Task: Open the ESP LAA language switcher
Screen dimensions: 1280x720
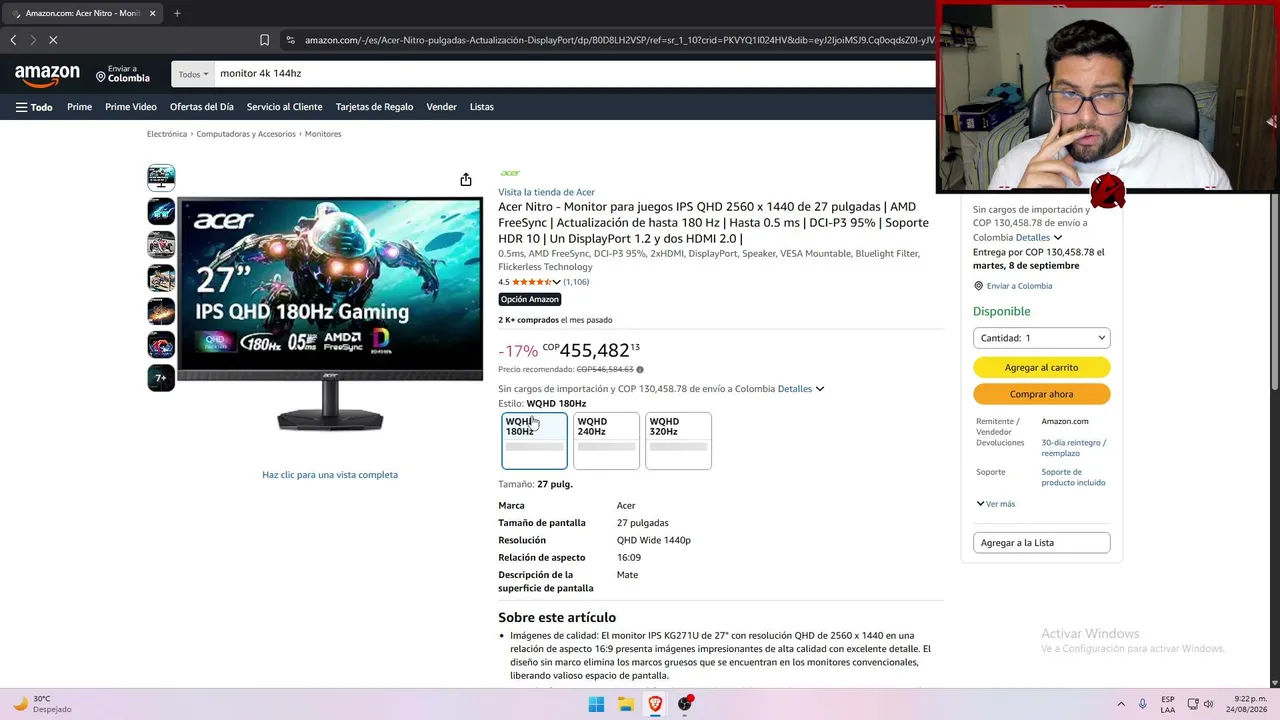Action: 1168,704
